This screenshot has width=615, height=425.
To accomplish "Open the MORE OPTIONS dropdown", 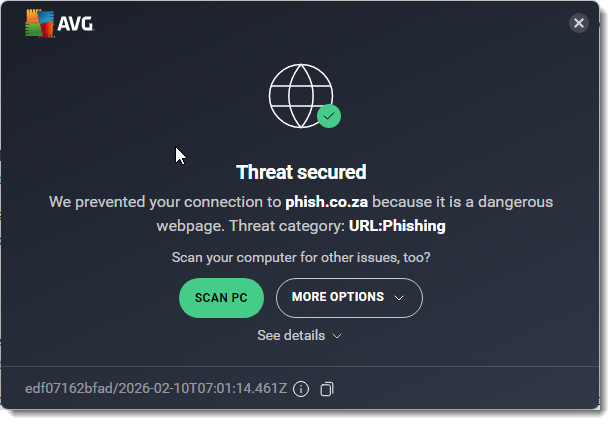I will click(349, 298).
